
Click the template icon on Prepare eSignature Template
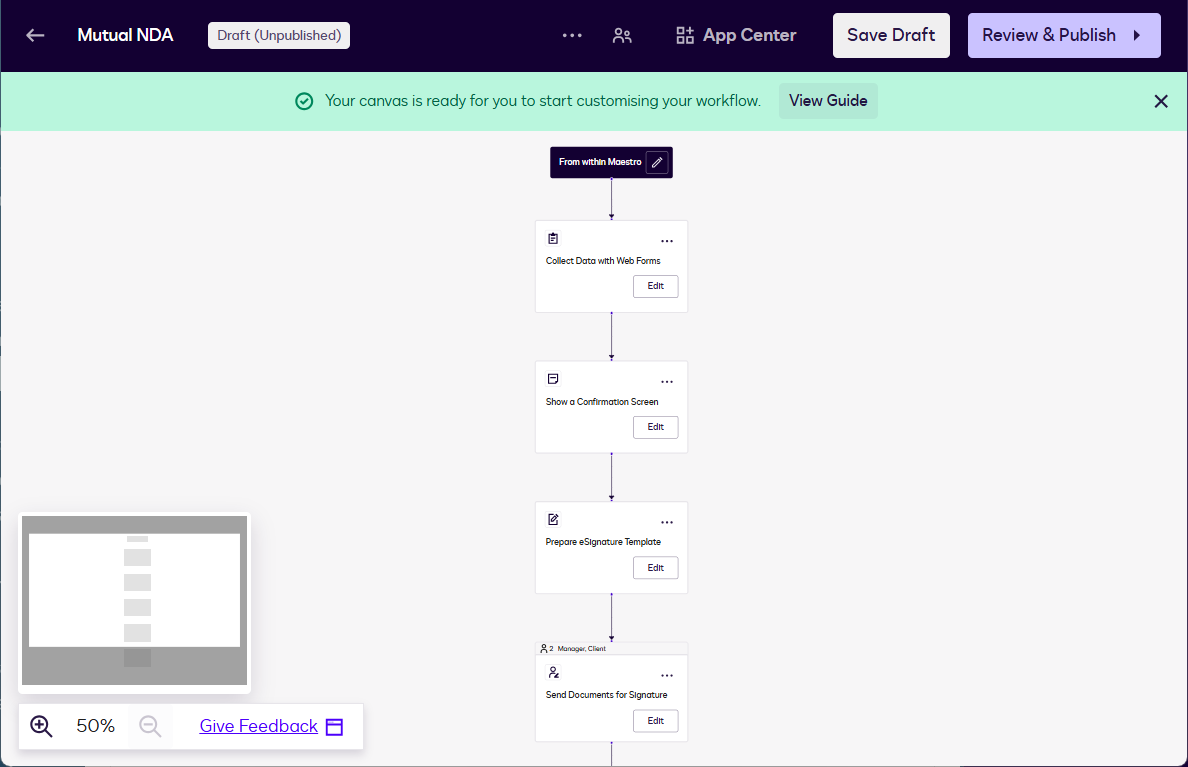553,519
